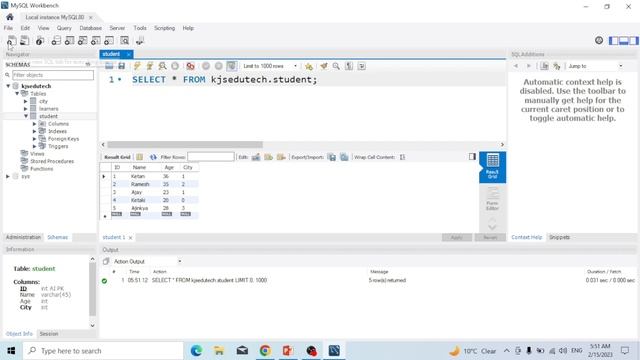Expand the Columns node under student

pyautogui.click(x=35, y=124)
